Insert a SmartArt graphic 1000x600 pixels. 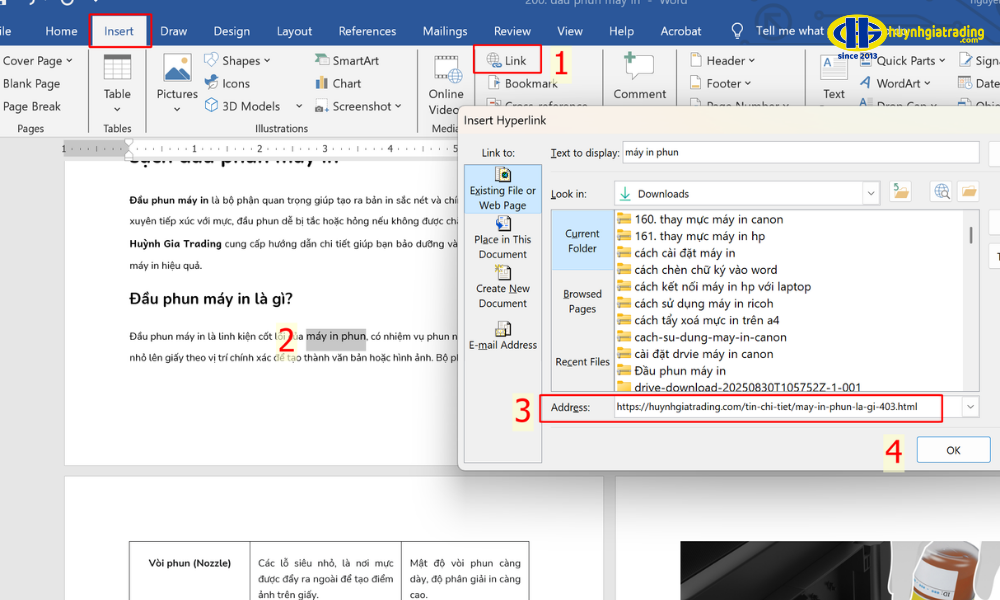347,61
